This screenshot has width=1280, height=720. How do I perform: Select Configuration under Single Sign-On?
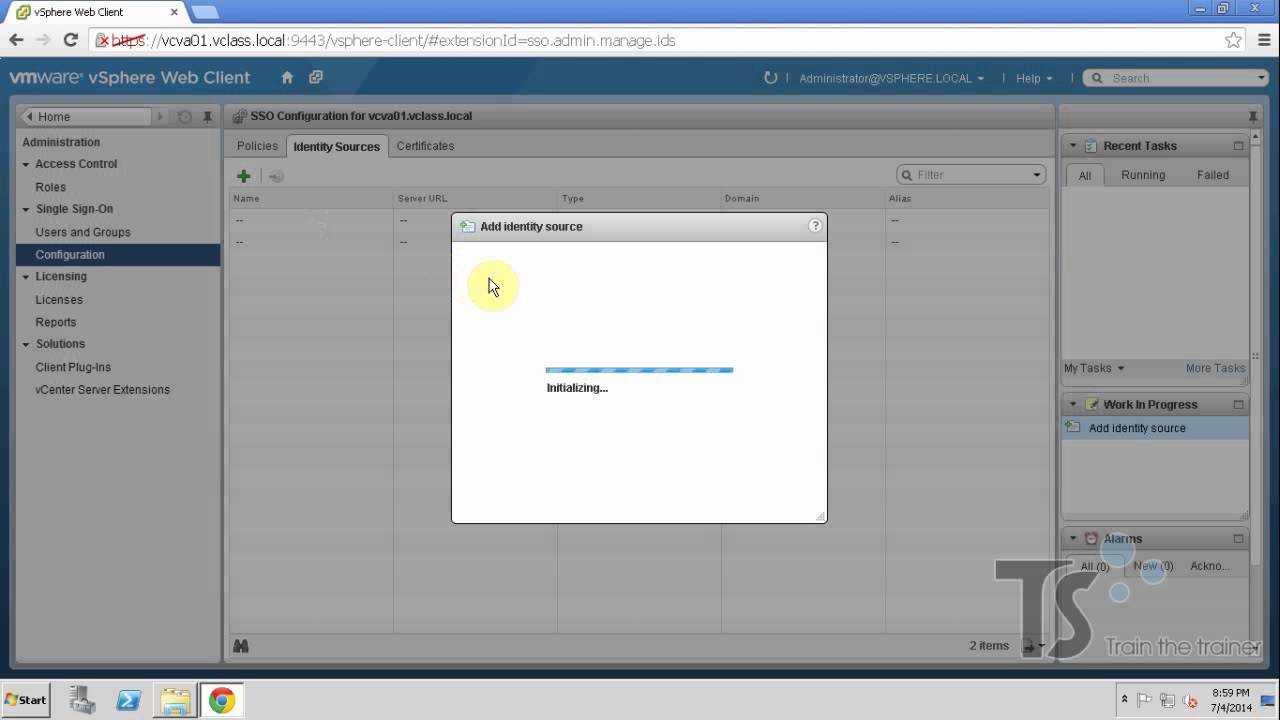pyautogui.click(x=117, y=255)
